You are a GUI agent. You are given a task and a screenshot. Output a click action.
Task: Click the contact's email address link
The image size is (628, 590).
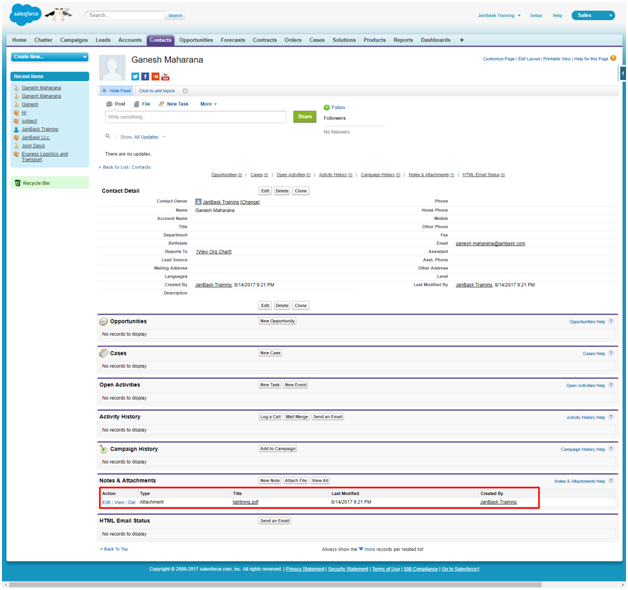pyautogui.click(x=490, y=244)
